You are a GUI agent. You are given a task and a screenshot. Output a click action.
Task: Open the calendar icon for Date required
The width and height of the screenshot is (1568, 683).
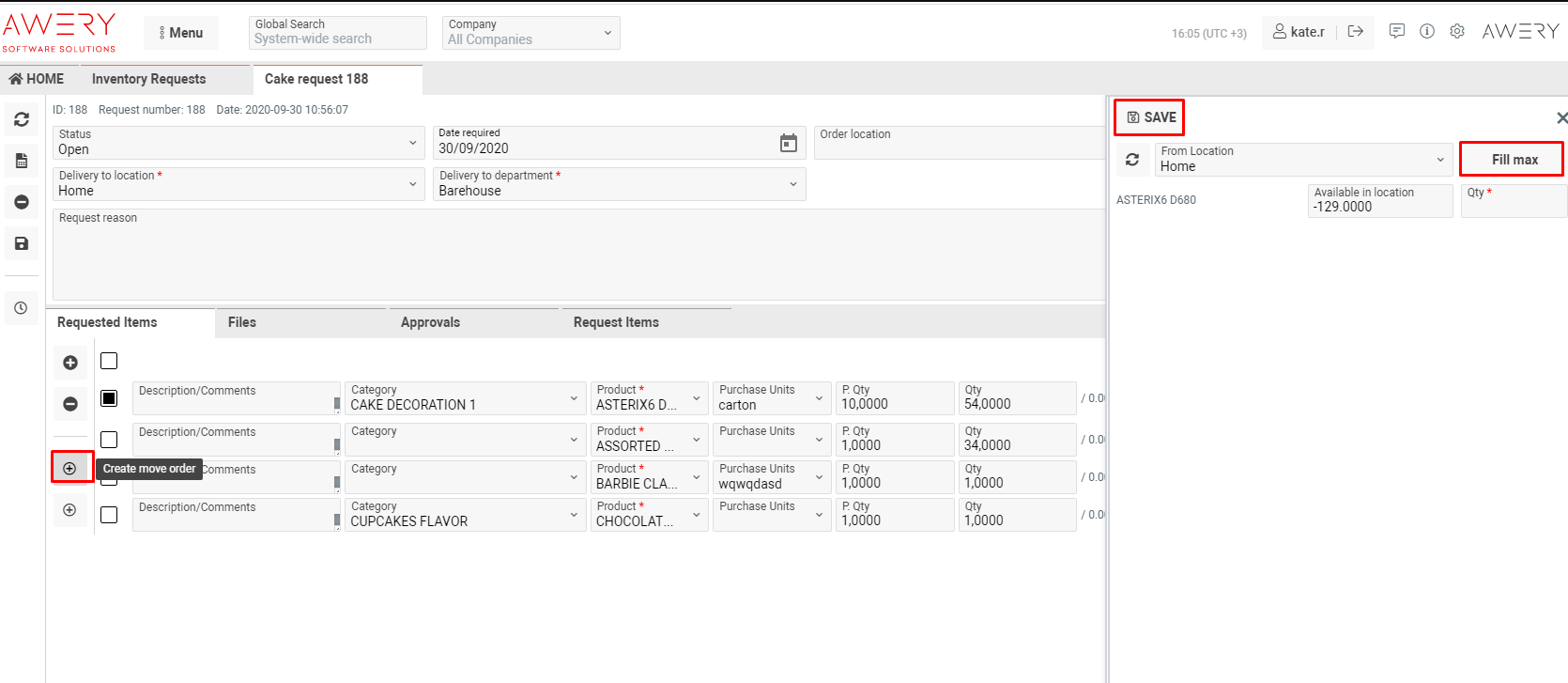[x=789, y=143]
